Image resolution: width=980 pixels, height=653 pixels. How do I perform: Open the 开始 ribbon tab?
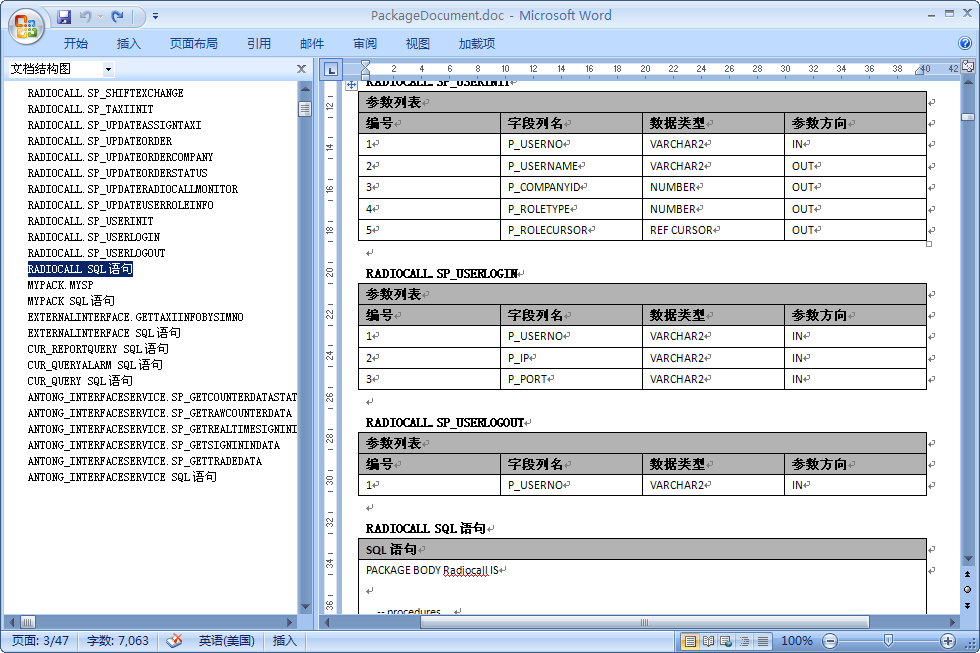76,44
